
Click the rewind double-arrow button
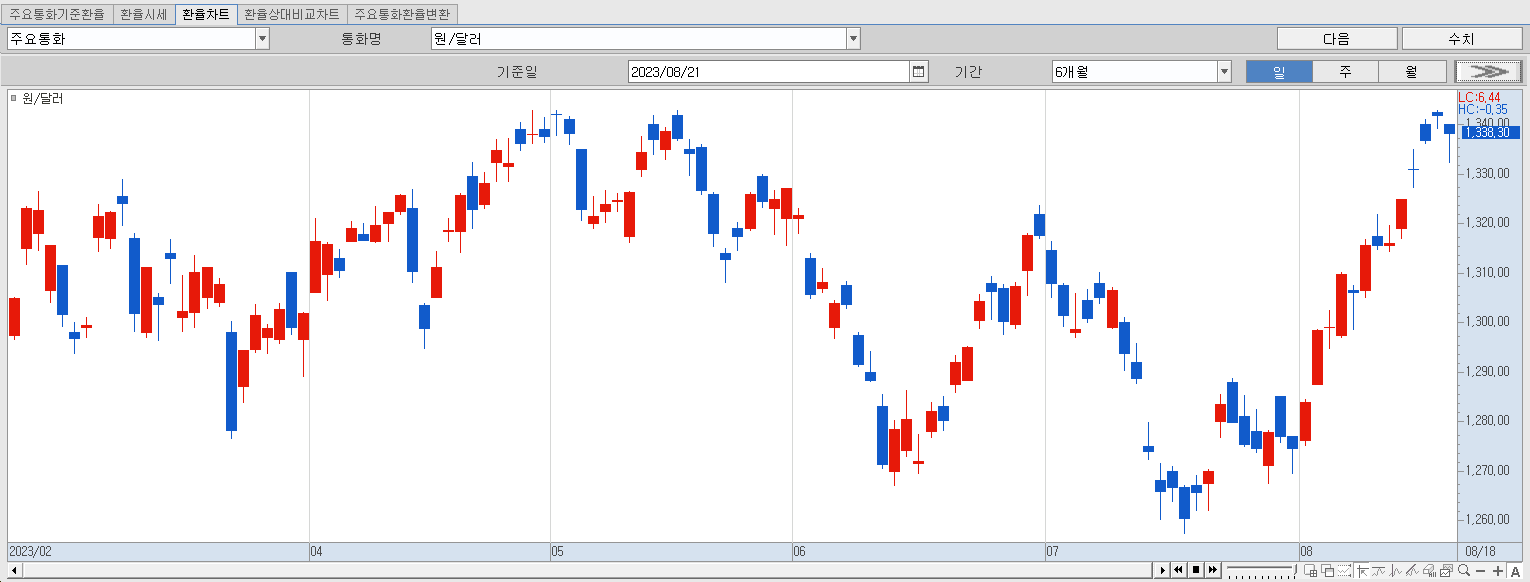pyautogui.click(x=1179, y=570)
